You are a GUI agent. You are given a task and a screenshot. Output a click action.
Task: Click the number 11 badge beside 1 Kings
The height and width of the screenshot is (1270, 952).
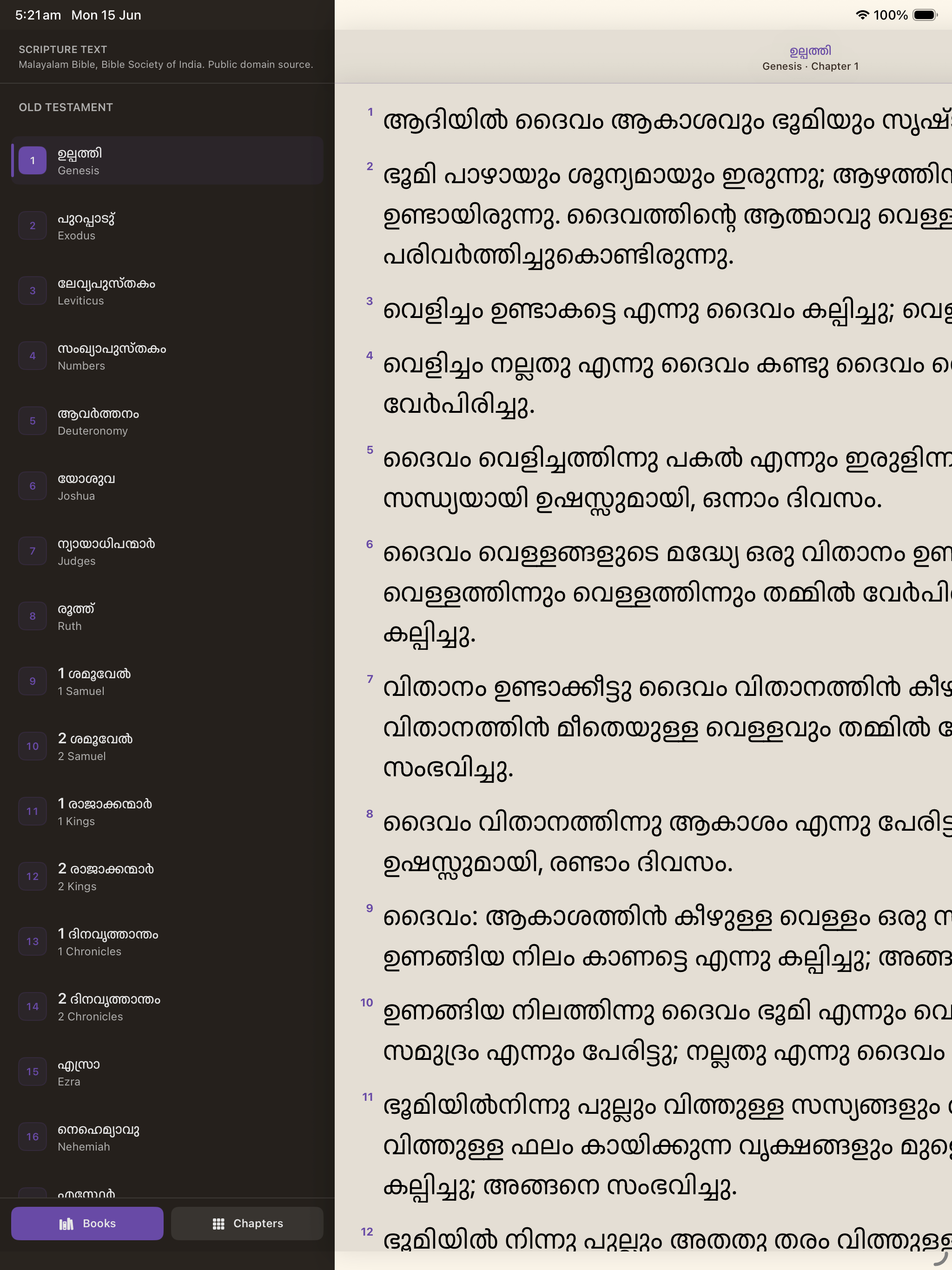click(x=33, y=811)
